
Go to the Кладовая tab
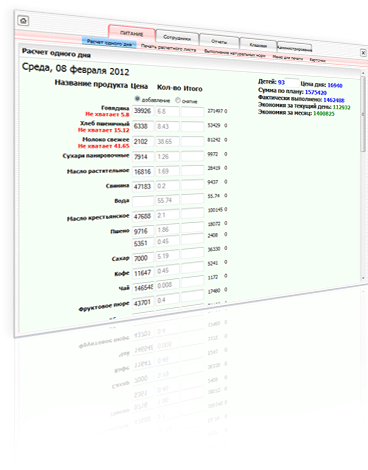[x=258, y=45]
